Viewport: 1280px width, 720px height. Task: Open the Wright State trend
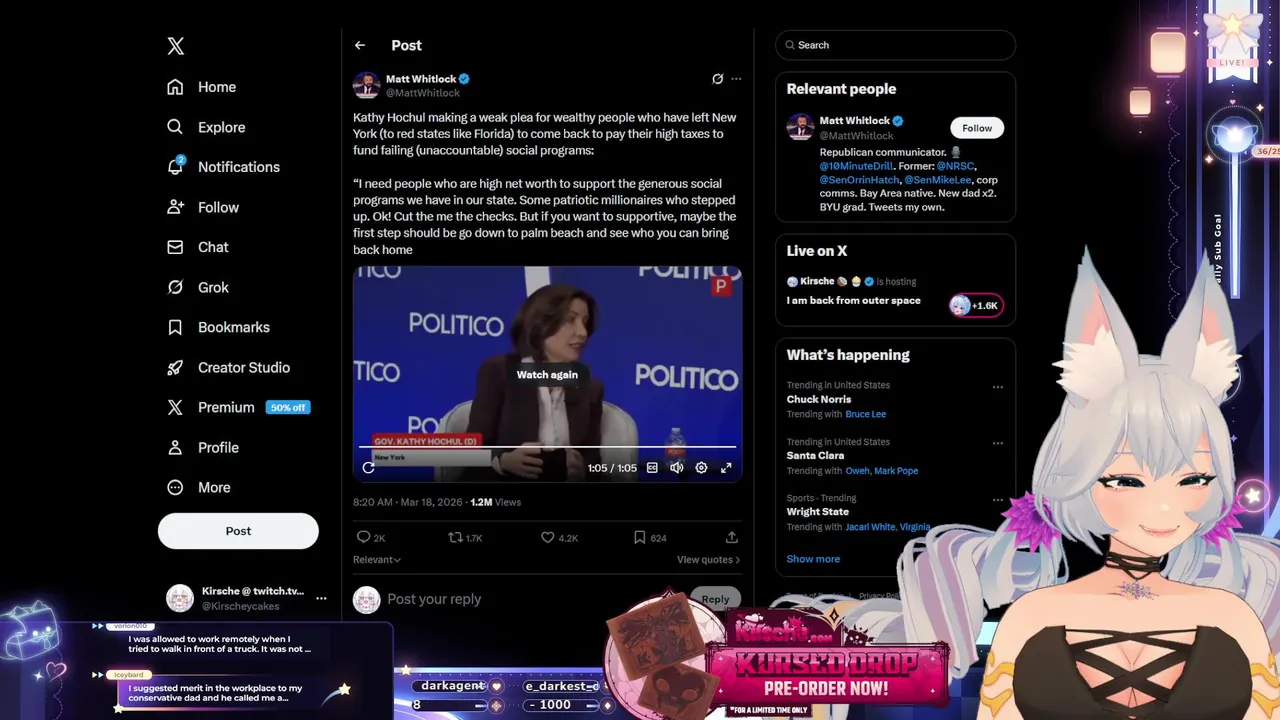(818, 512)
